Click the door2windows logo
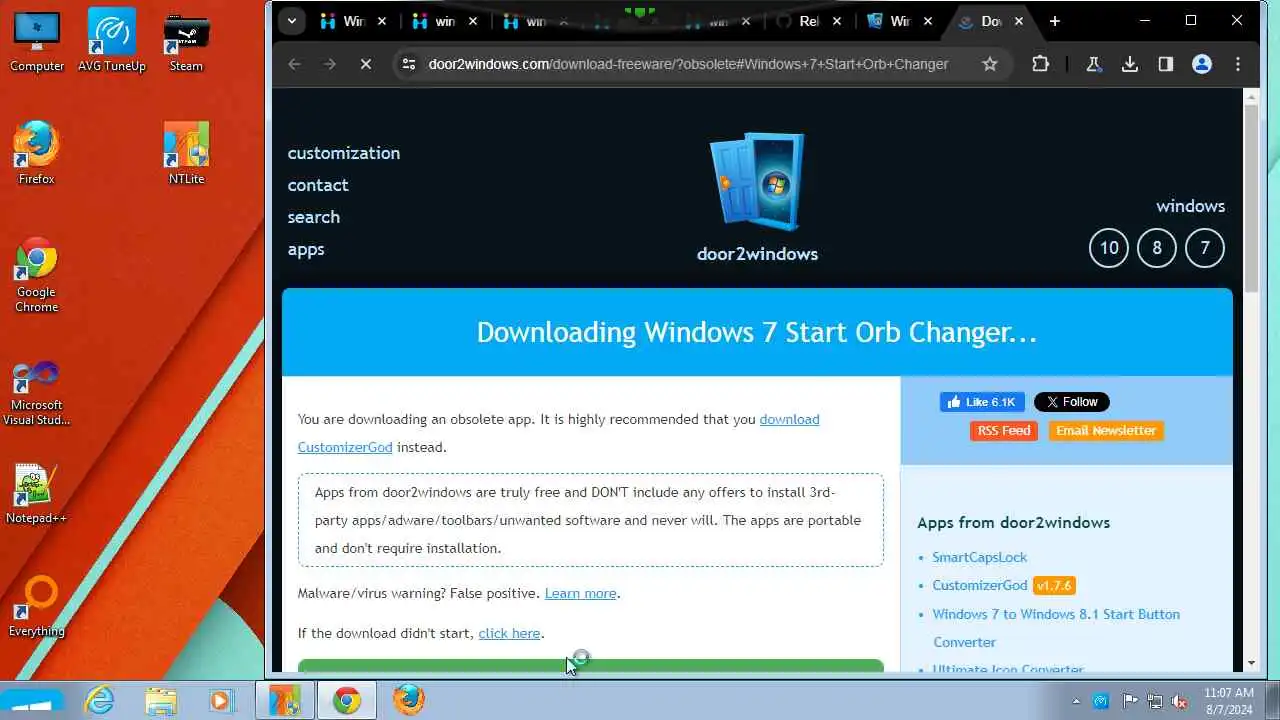1280x720 pixels. [757, 197]
